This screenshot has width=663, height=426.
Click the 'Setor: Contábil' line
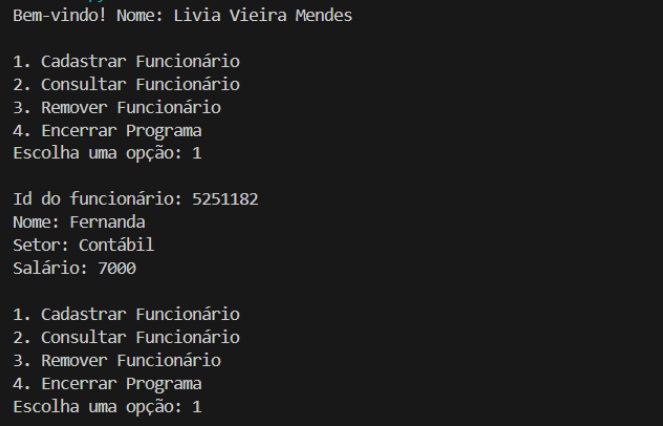84,245
